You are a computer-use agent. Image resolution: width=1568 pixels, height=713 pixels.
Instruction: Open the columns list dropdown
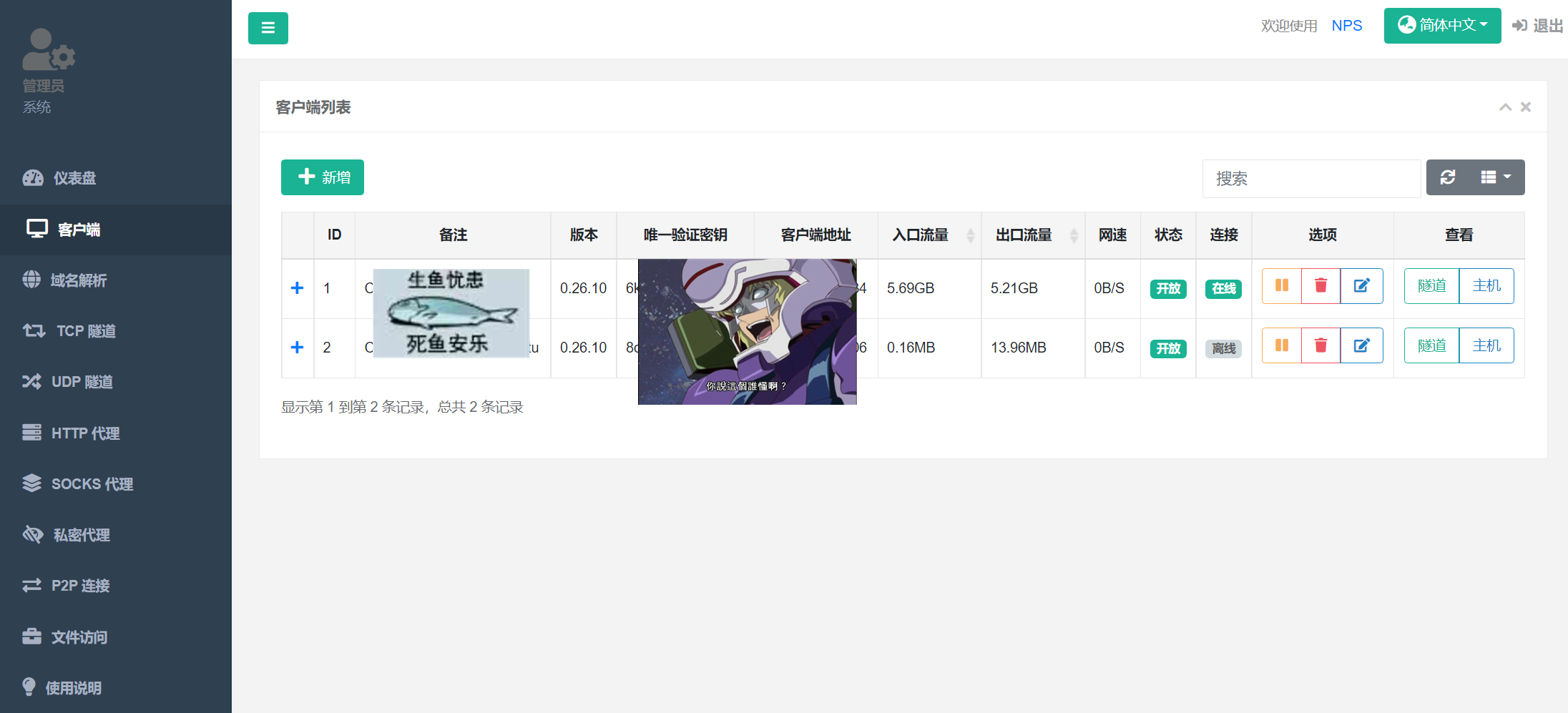pos(1496,177)
